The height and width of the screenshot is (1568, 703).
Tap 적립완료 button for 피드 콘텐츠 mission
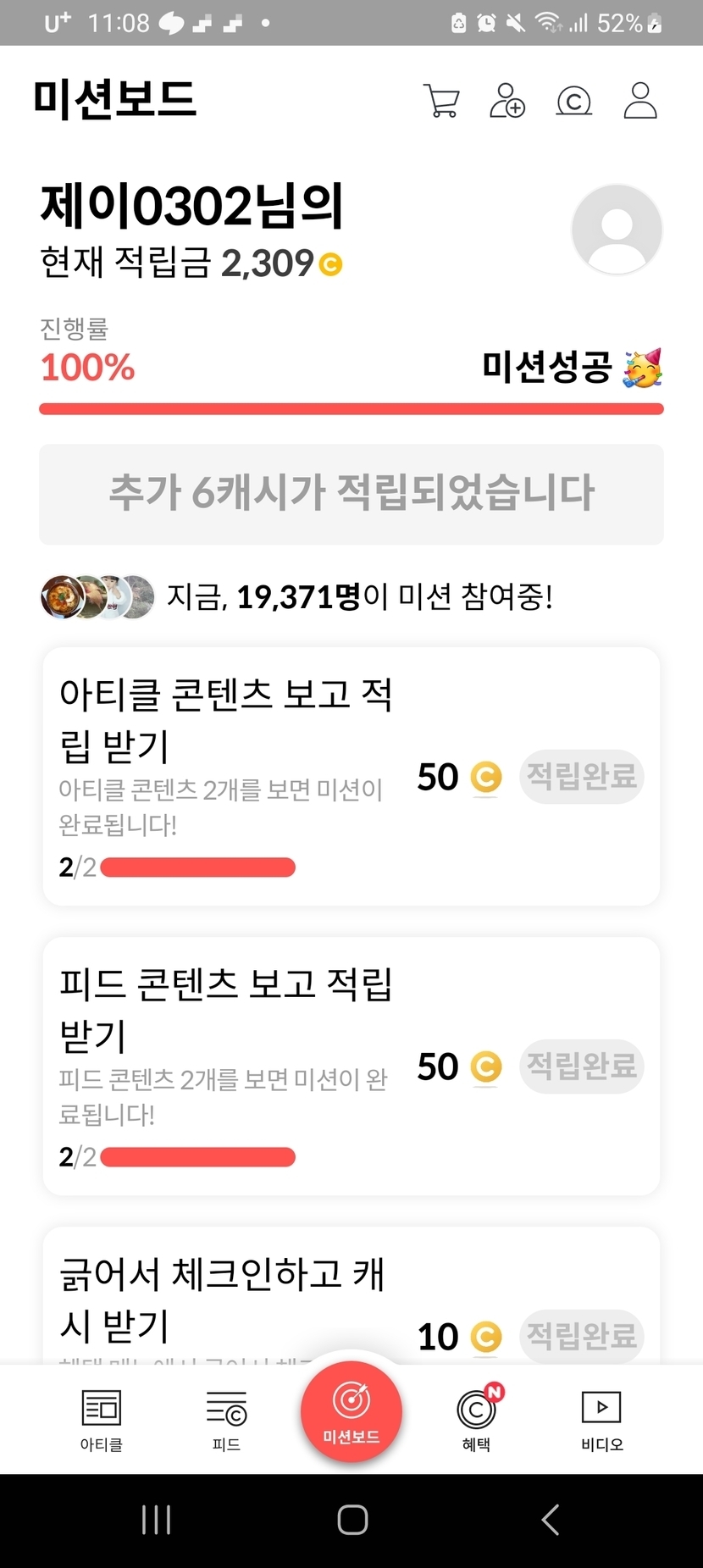click(x=581, y=1066)
